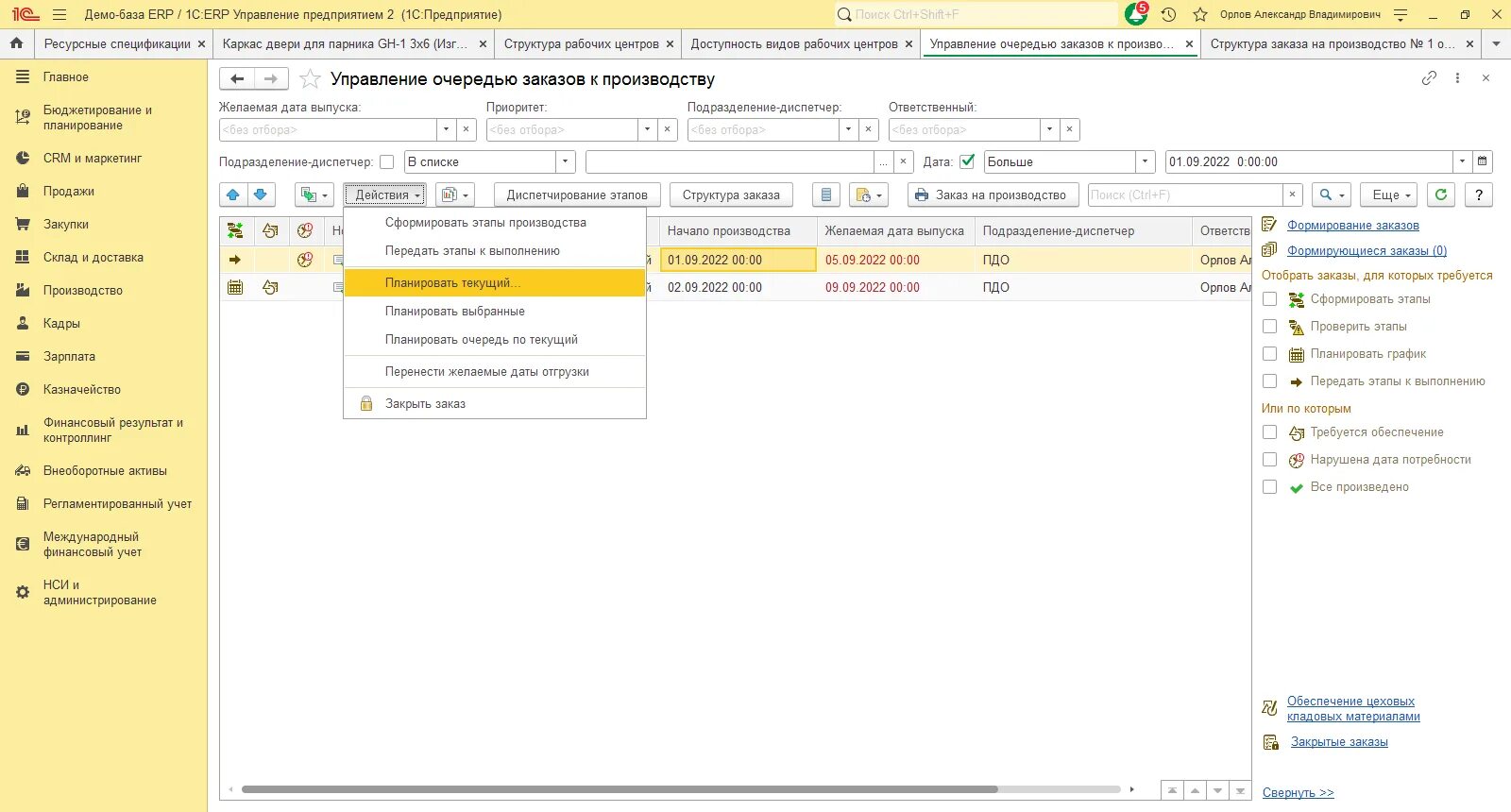Screen dimensions: 1511x812
Task: Add this form to favorites star
Action: [310, 79]
